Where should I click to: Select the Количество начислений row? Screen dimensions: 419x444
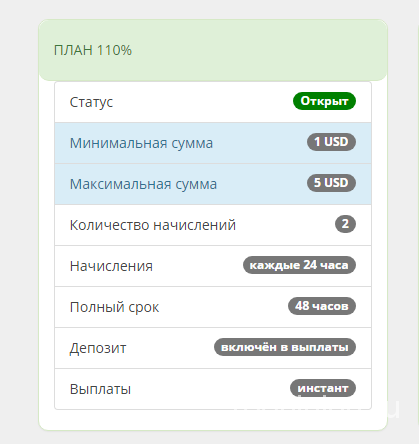(213, 225)
